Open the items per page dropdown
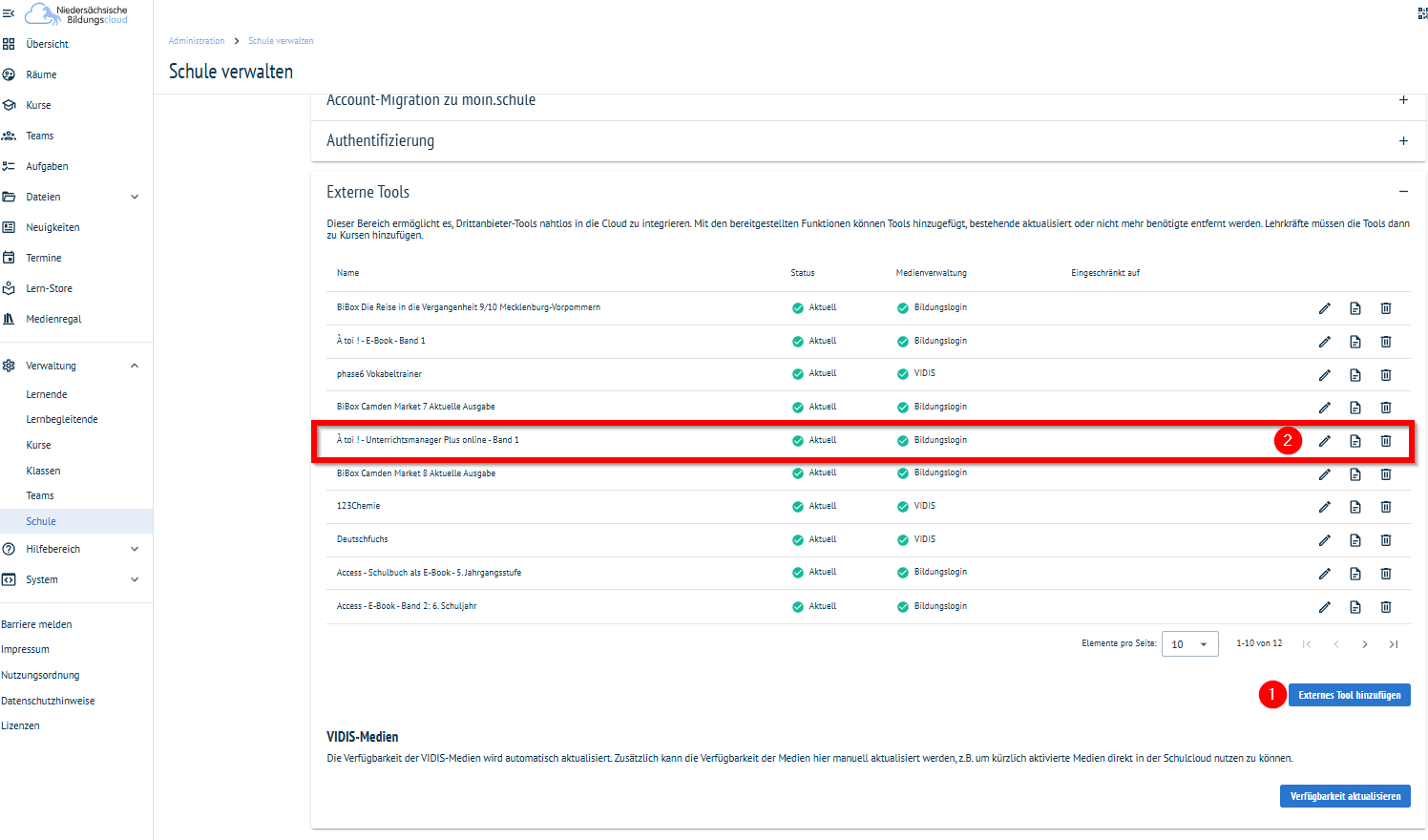The height and width of the screenshot is (840, 1428). (1189, 644)
